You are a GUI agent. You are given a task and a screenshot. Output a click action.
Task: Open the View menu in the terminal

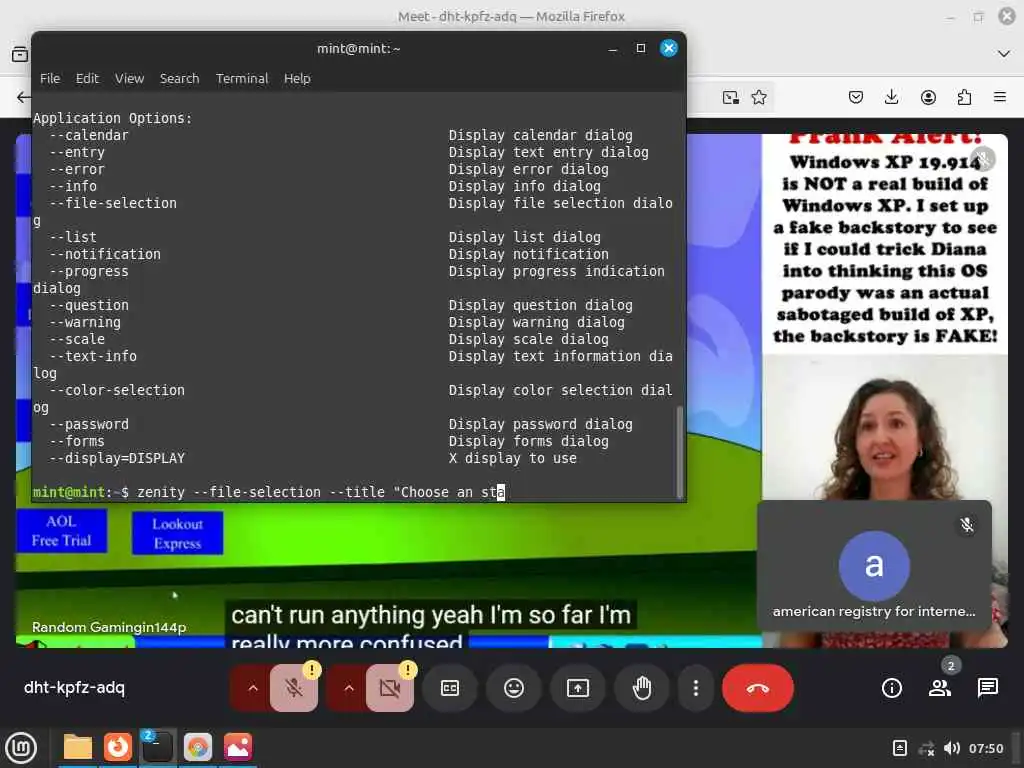tap(129, 78)
